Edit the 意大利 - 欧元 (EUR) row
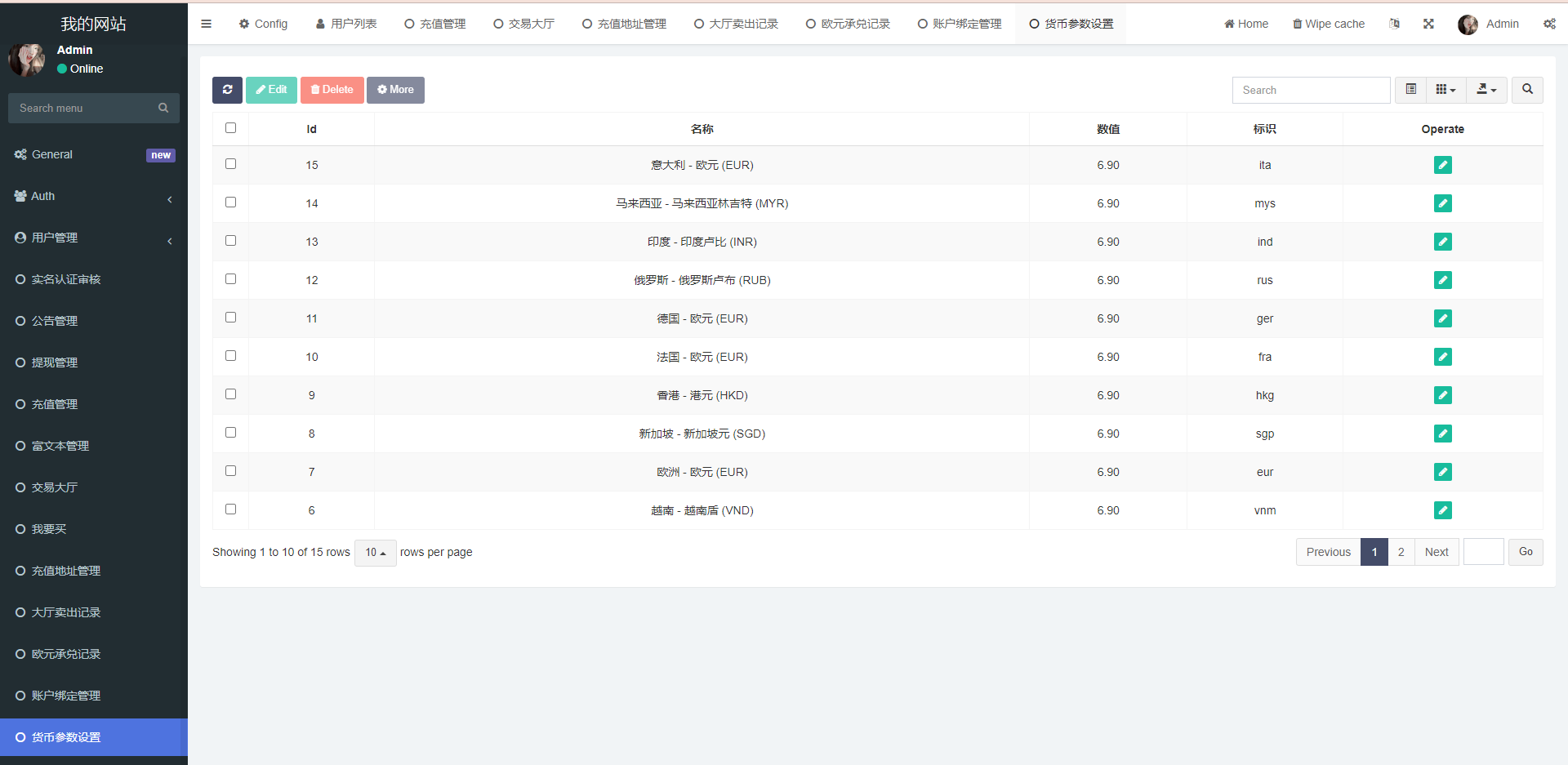Screen dimensions: 1568x765 coord(1442,165)
